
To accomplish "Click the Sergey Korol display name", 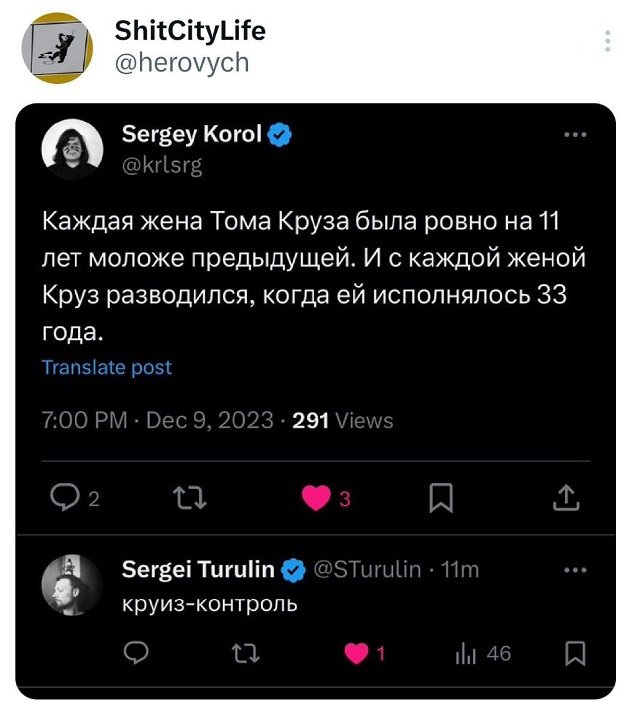I will pos(191,134).
